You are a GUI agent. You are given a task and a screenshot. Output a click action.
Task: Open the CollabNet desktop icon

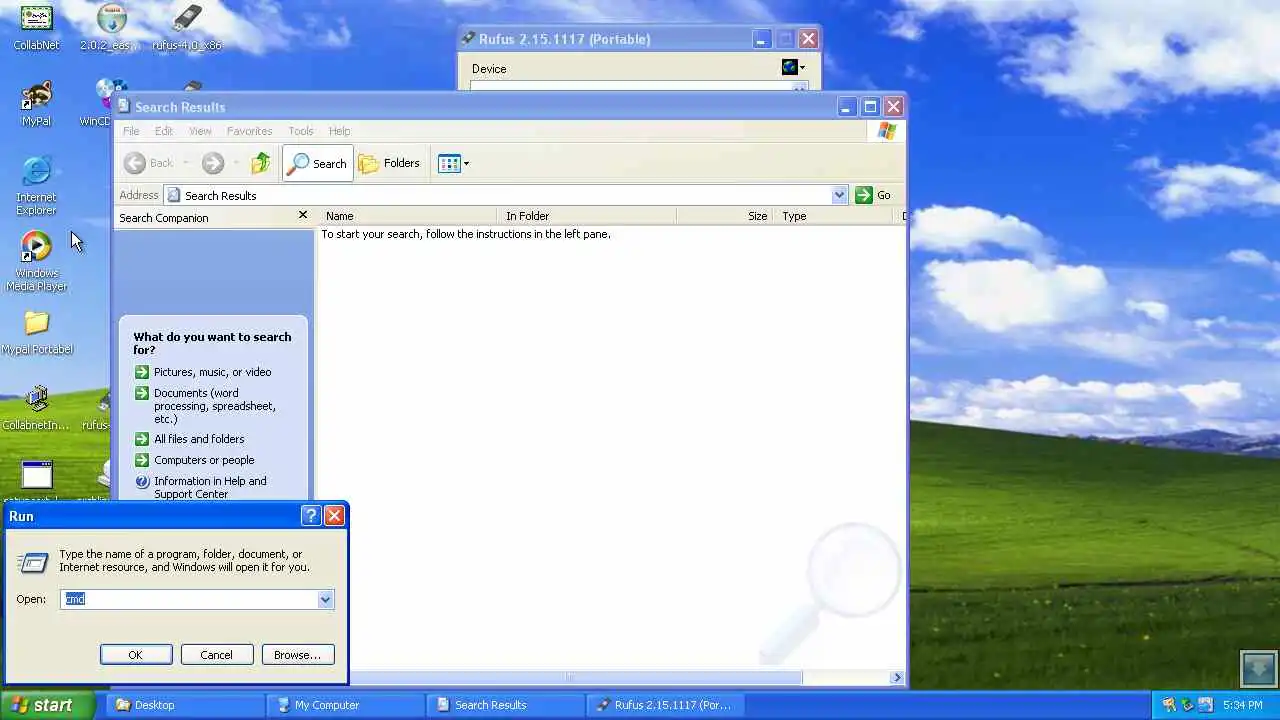[x=36, y=26]
